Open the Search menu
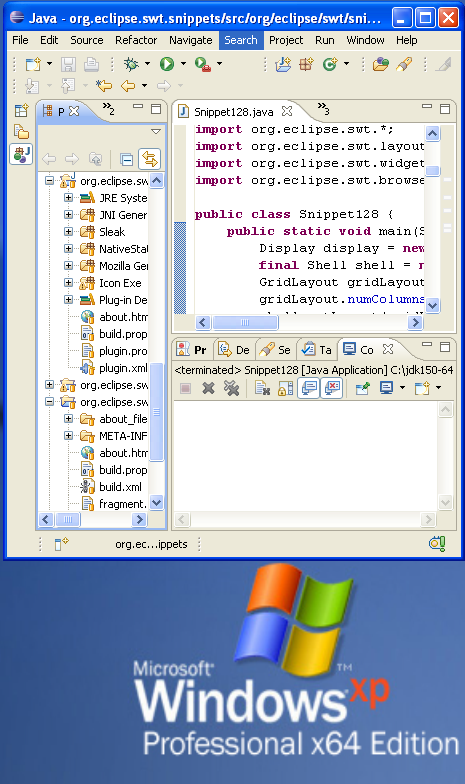 [241, 40]
